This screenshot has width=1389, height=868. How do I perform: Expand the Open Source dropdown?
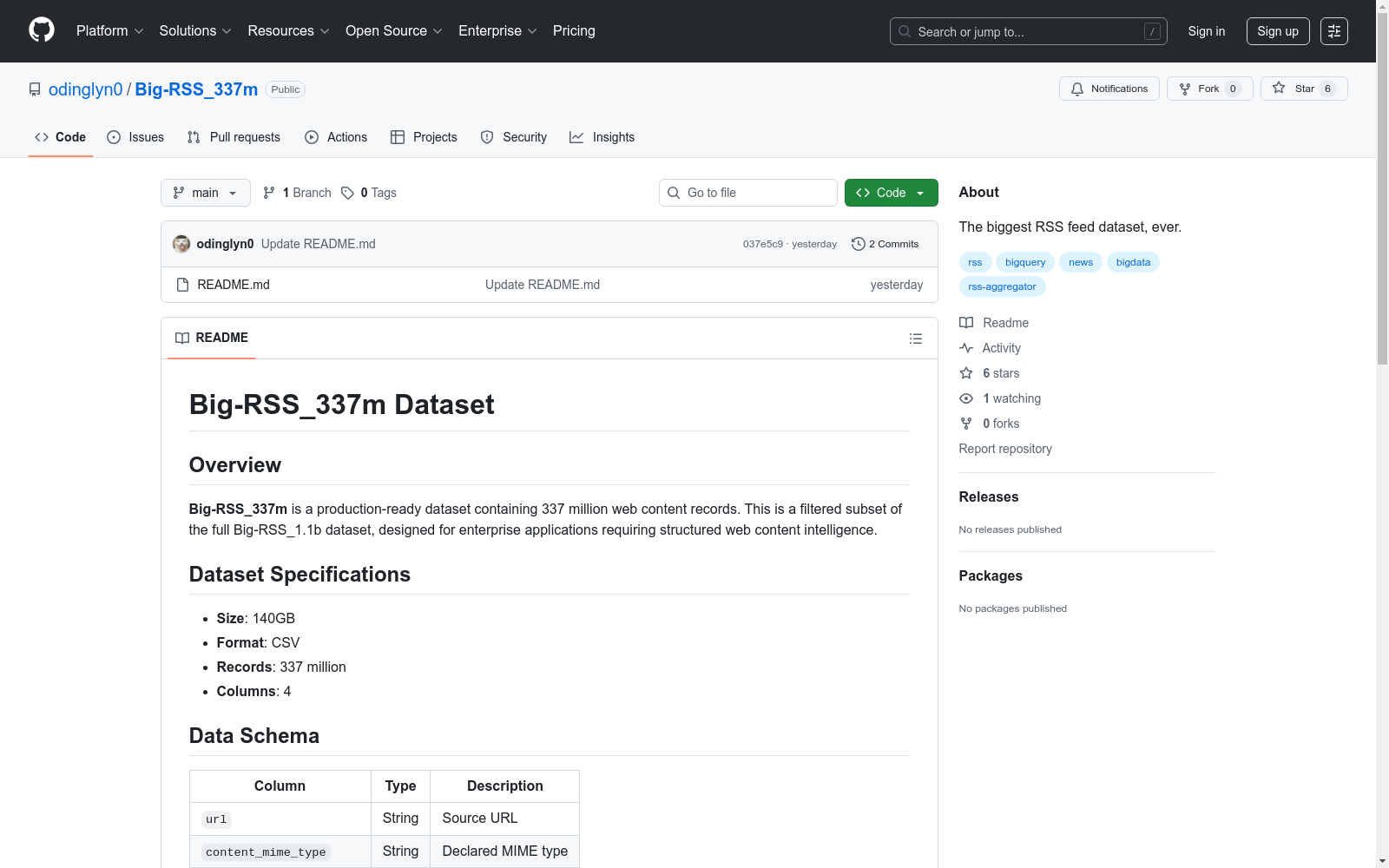click(x=394, y=30)
